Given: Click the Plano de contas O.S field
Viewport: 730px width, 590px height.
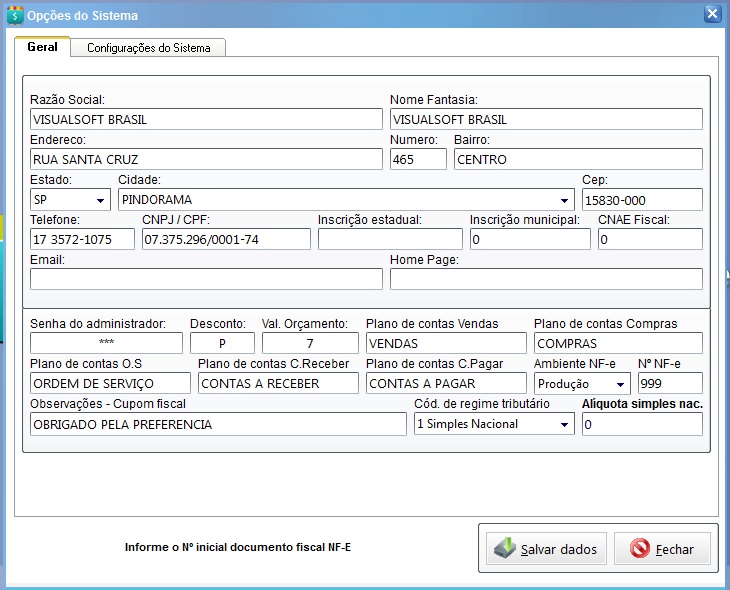Looking at the screenshot, I should pyautogui.click(x=110, y=383).
